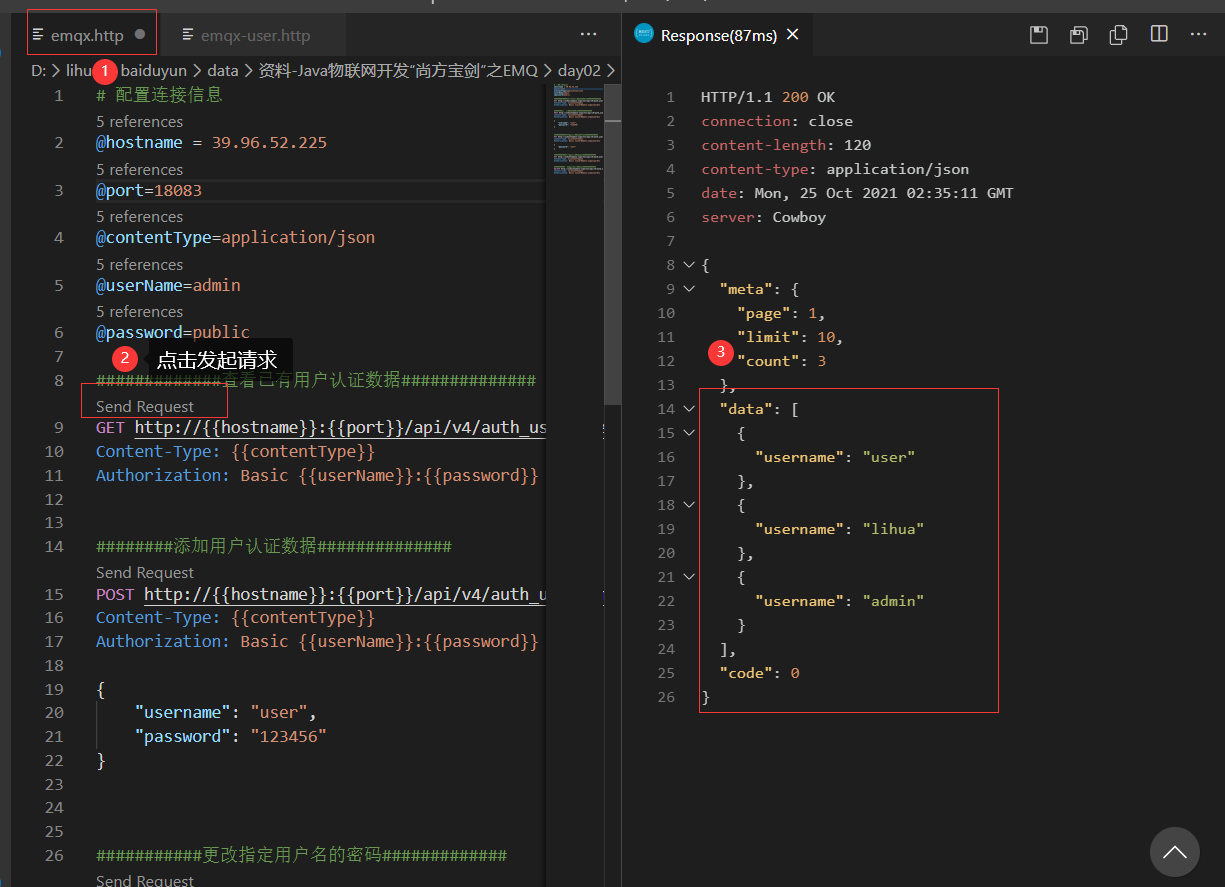Viewport: 1225px width, 887px height.
Task: Save the response body icon
Action: [1079, 35]
